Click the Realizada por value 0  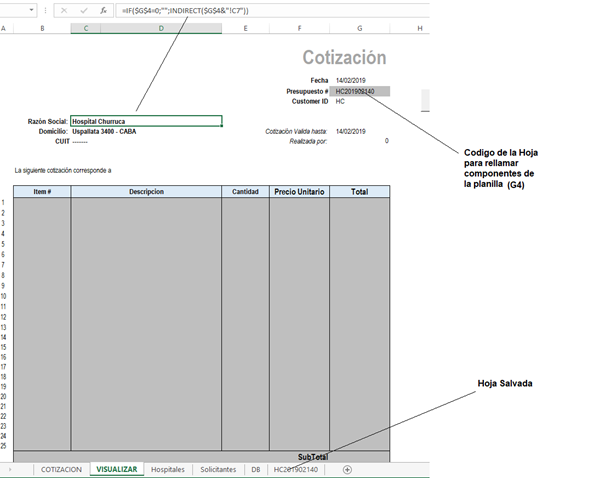click(x=386, y=141)
